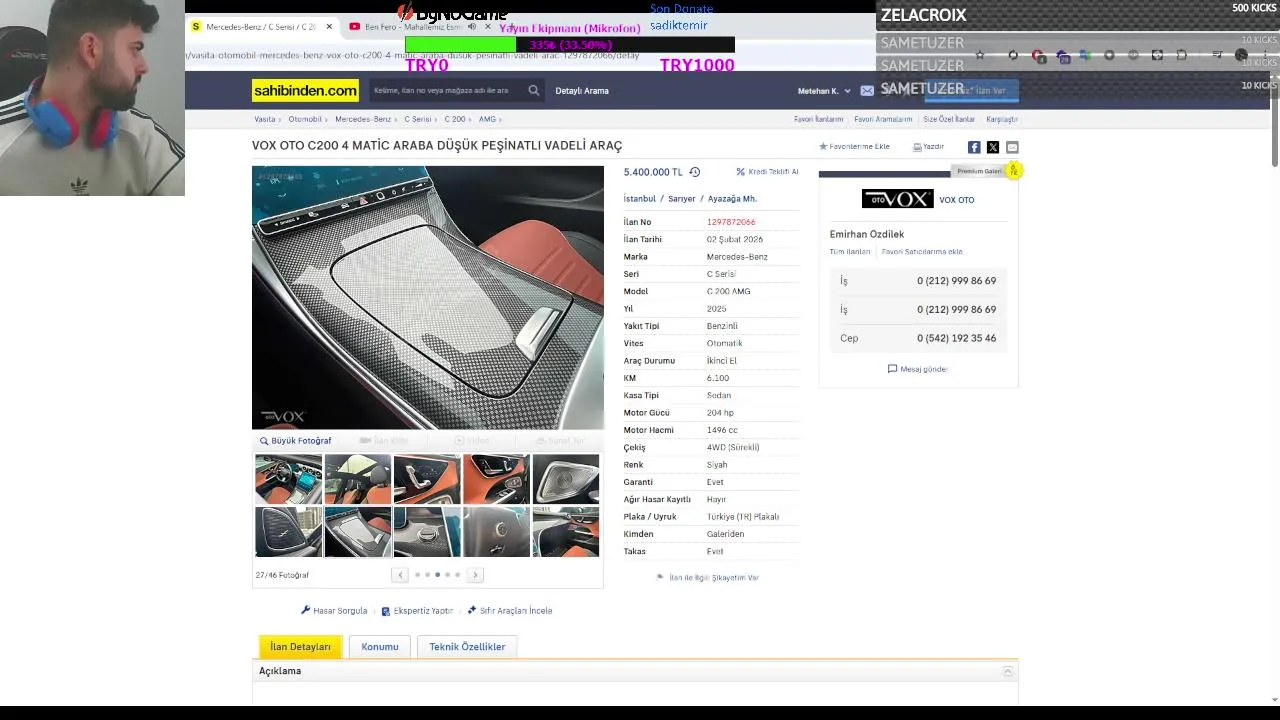Collapse the Açıklama section
The height and width of the screenshot is (720, 1280).
pos(1007,672)
